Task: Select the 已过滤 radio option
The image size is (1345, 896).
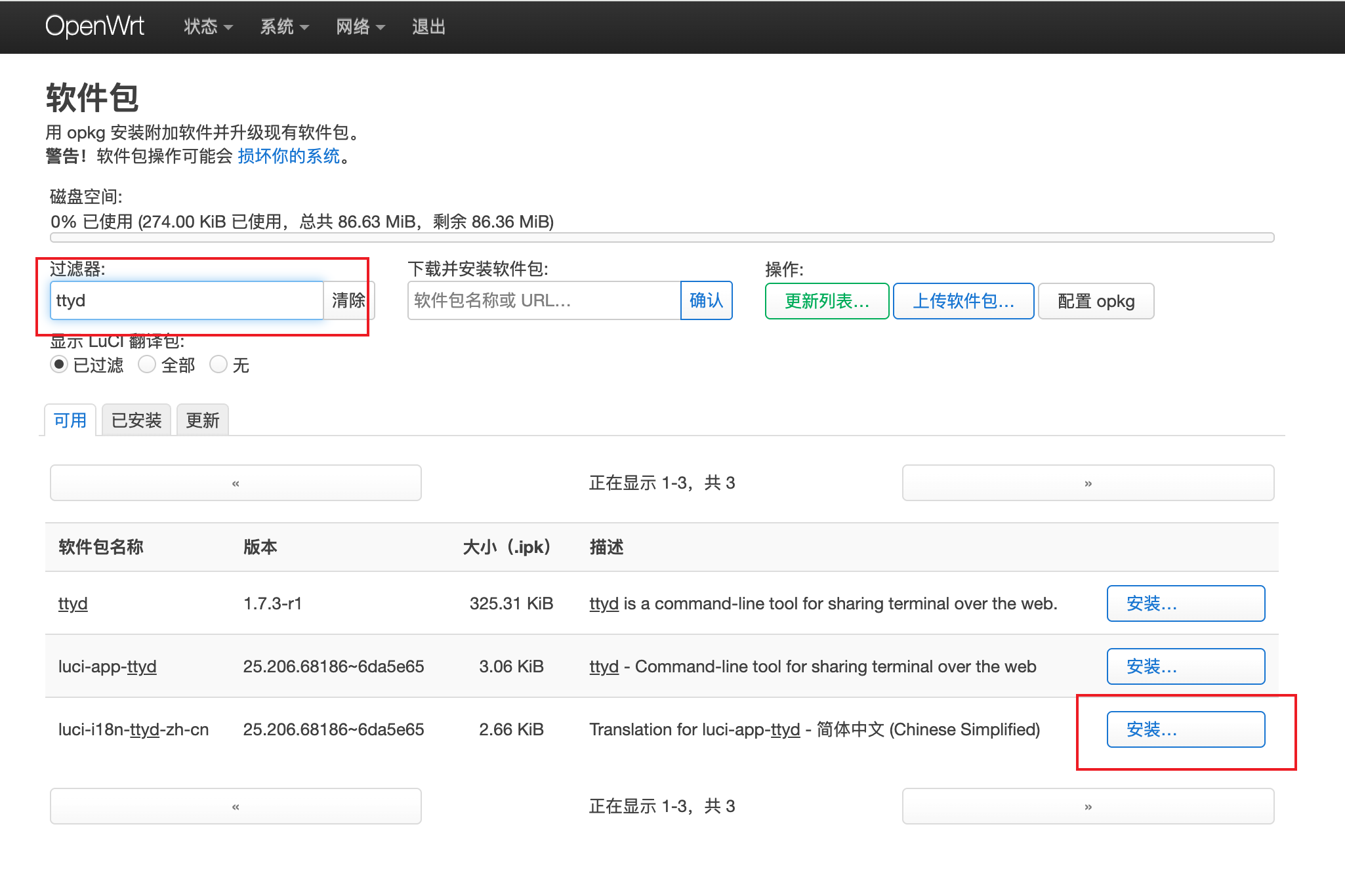Action: (59, 364)
